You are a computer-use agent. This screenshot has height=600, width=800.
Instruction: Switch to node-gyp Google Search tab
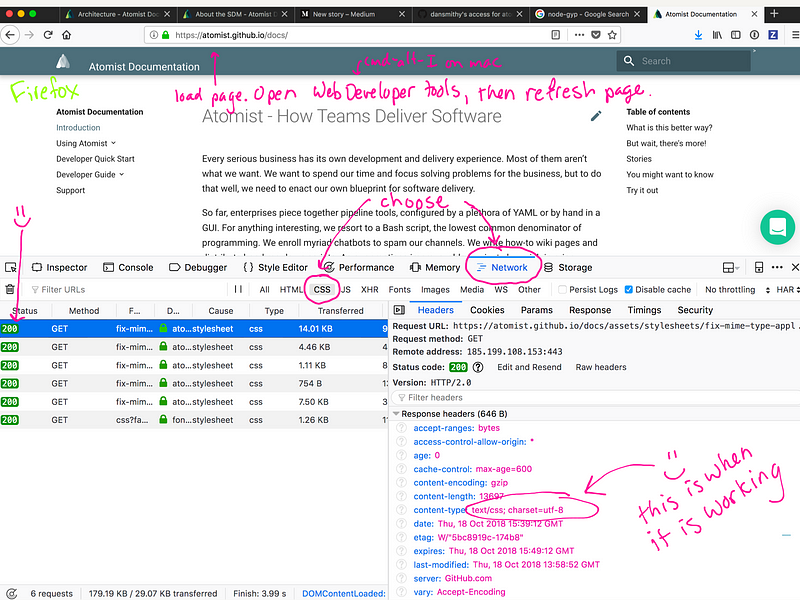[x=587, y=14]
